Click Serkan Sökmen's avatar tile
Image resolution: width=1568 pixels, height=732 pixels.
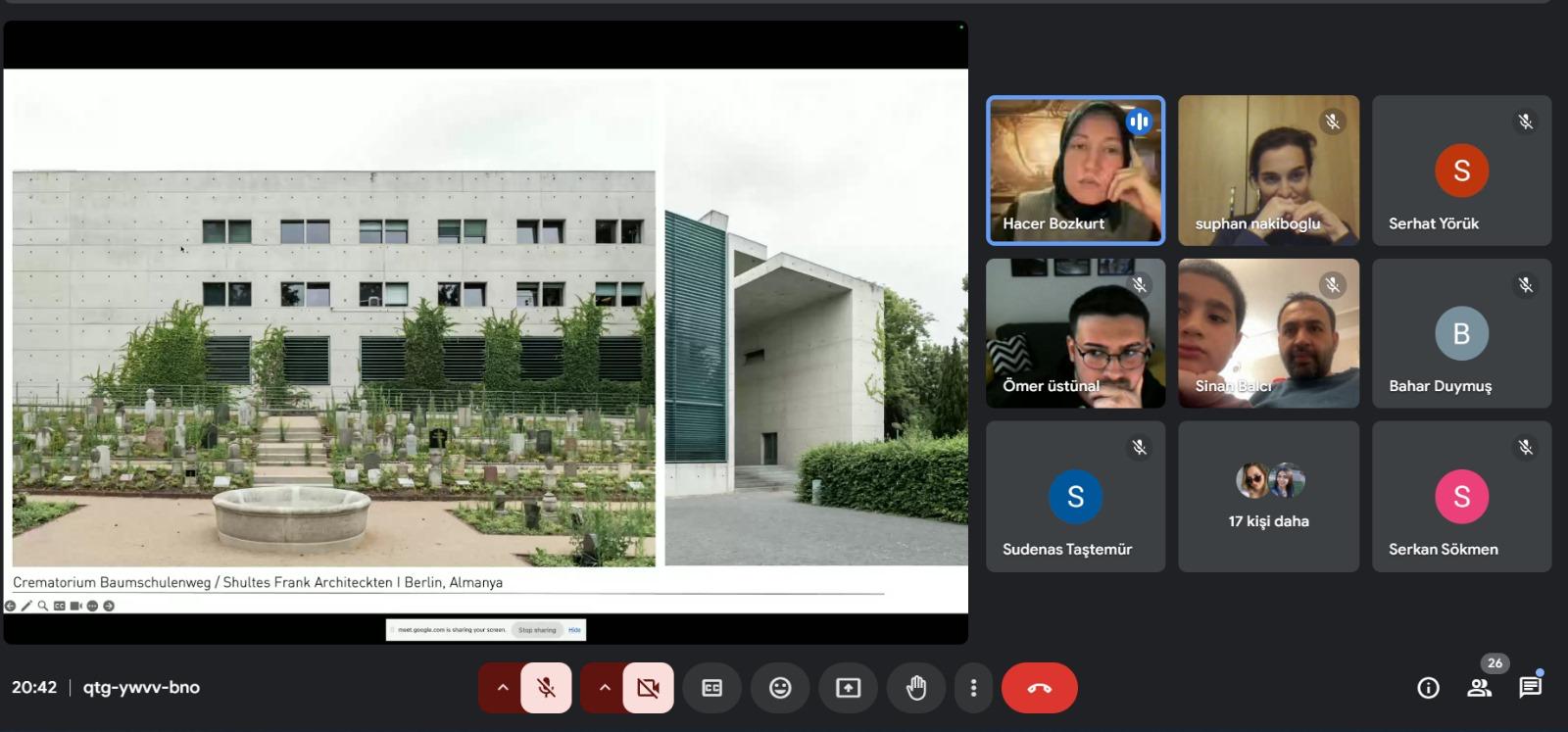[x=1461, y=497]
